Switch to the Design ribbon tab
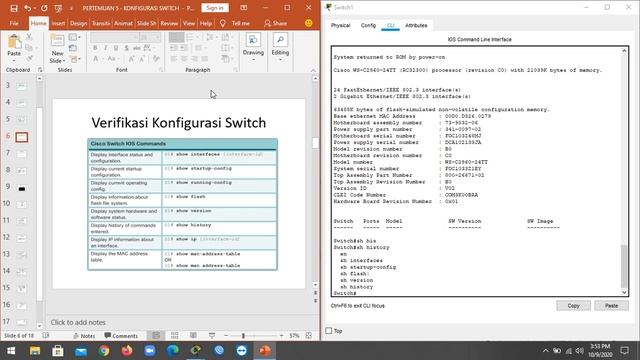Image resolution: width=640 pixels, height=360 pixels. (x=78, y=23)
